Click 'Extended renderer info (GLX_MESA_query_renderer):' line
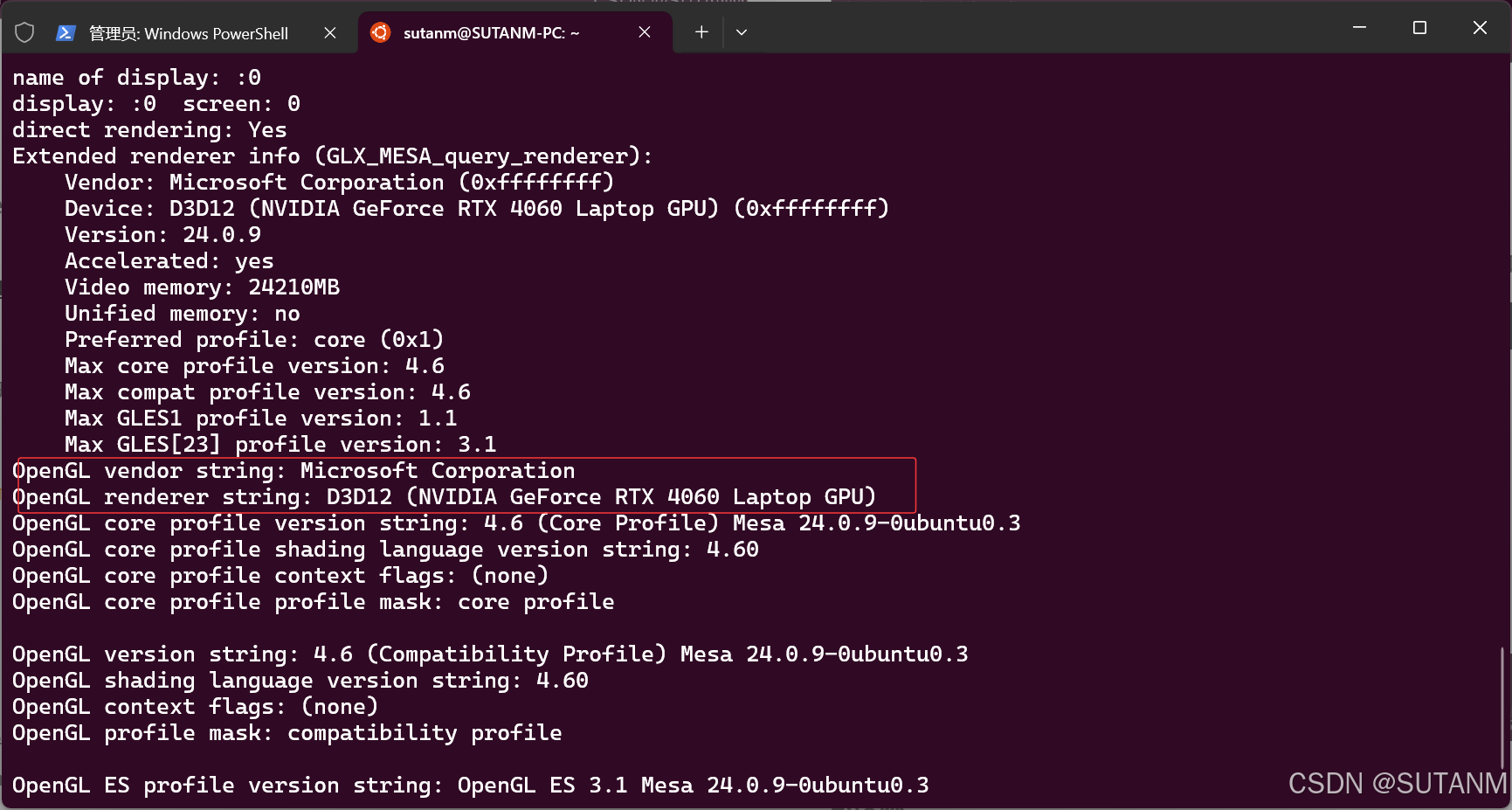Screen dimensions: 1512x810 pyautogui.click(x=332, y=156)
